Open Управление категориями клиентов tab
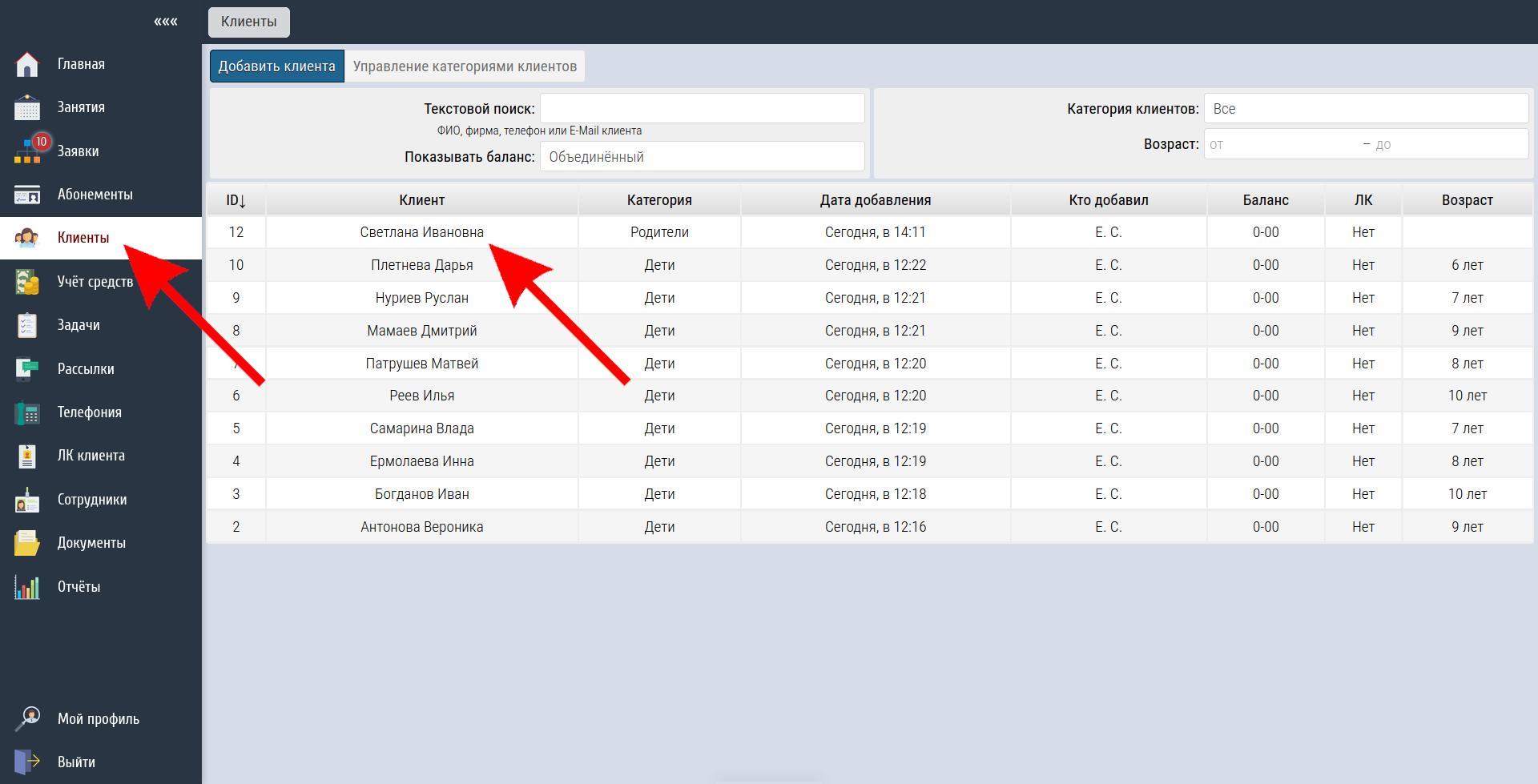Image resolution: width=1538 pixels, height=784 pixels. (x=465, y=66)
